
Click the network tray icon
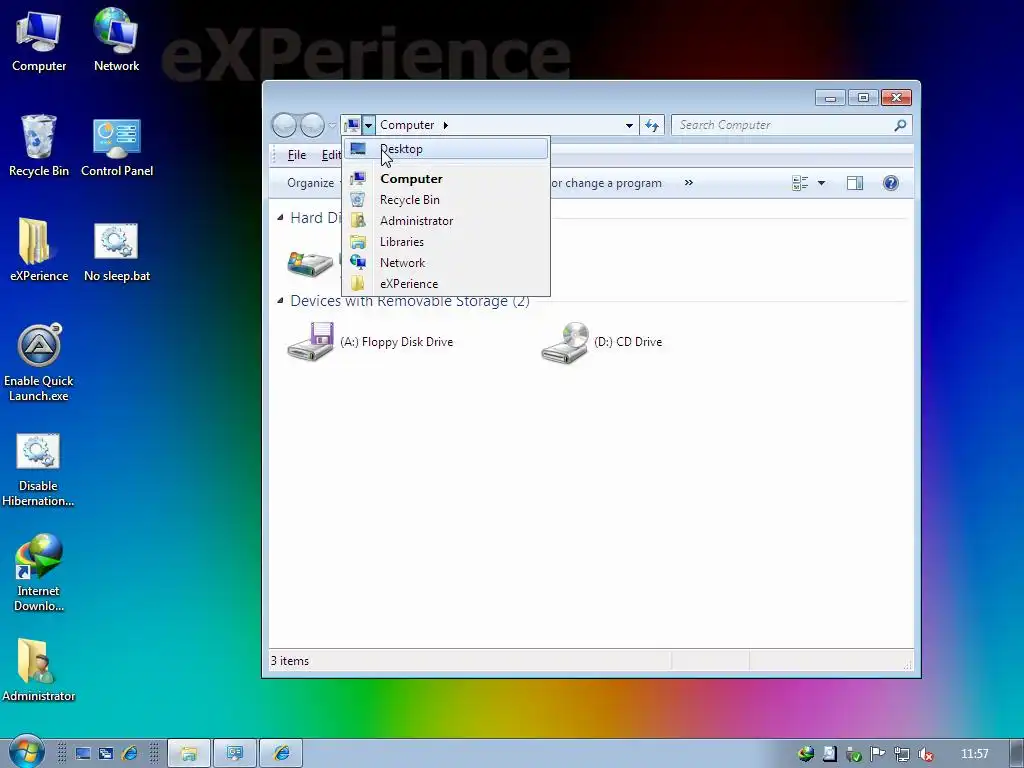tap(902, 754)
